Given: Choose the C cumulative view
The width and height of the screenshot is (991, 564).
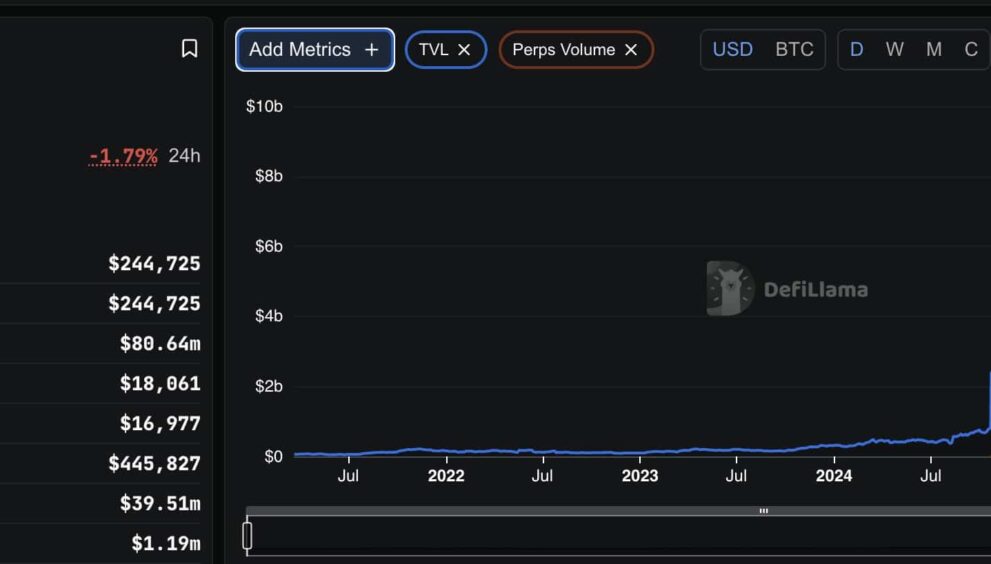Looking at the screenshot, I should tap(970, 50).
